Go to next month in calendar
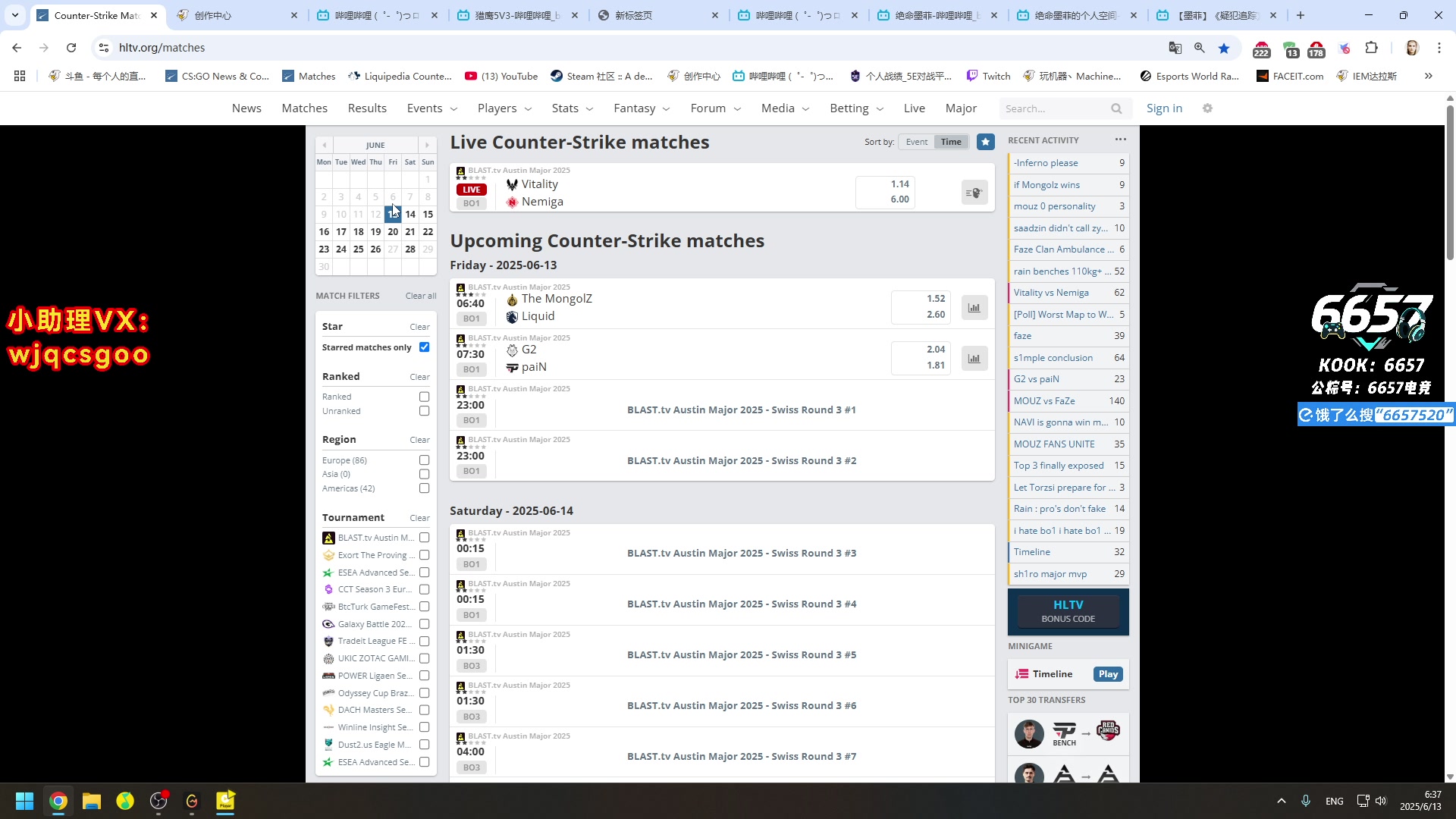1456x819 pixels. pos(427,145)
